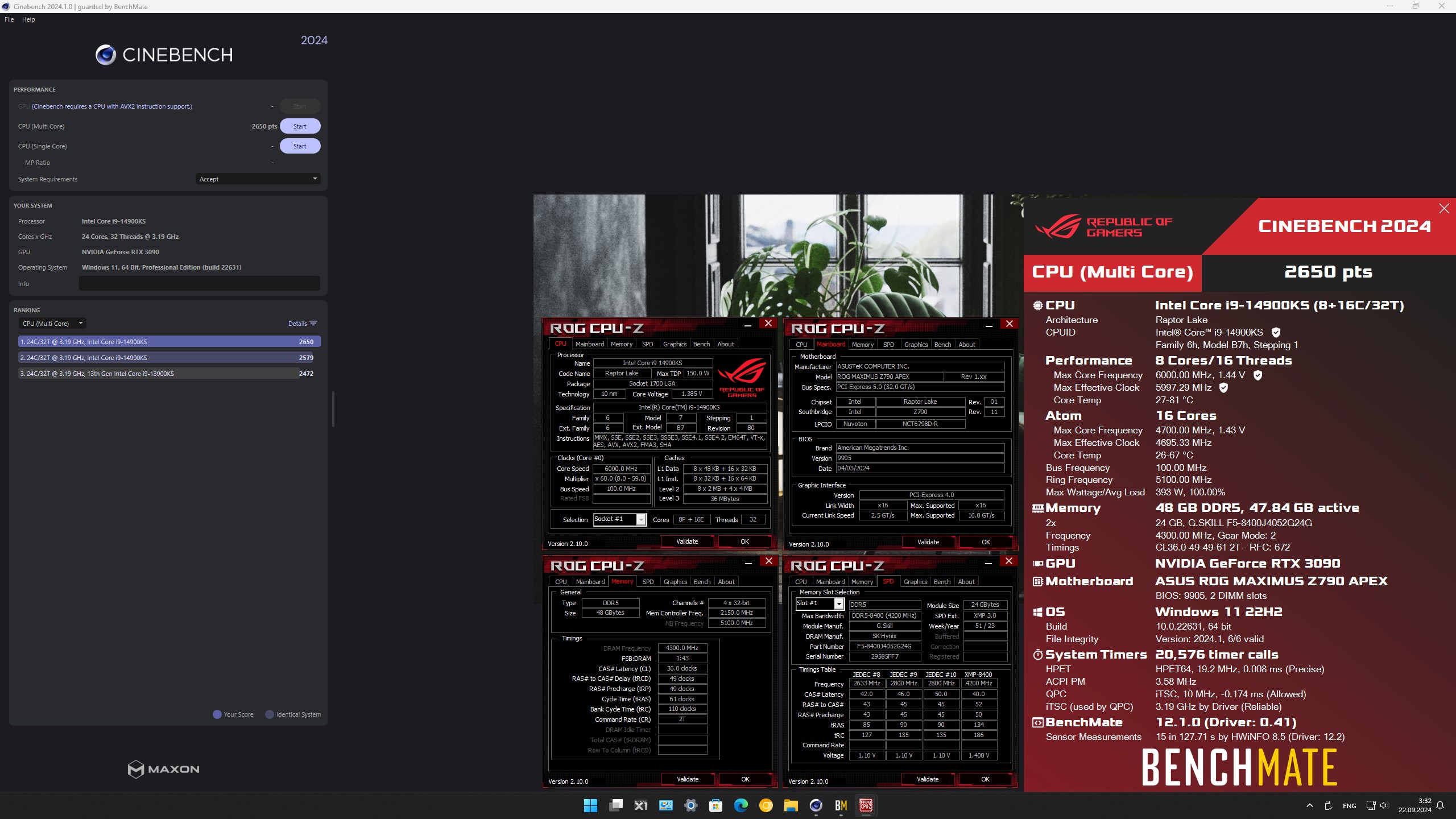
Task: Click the ranking Details filter icon
Action: tap(313, 324)
